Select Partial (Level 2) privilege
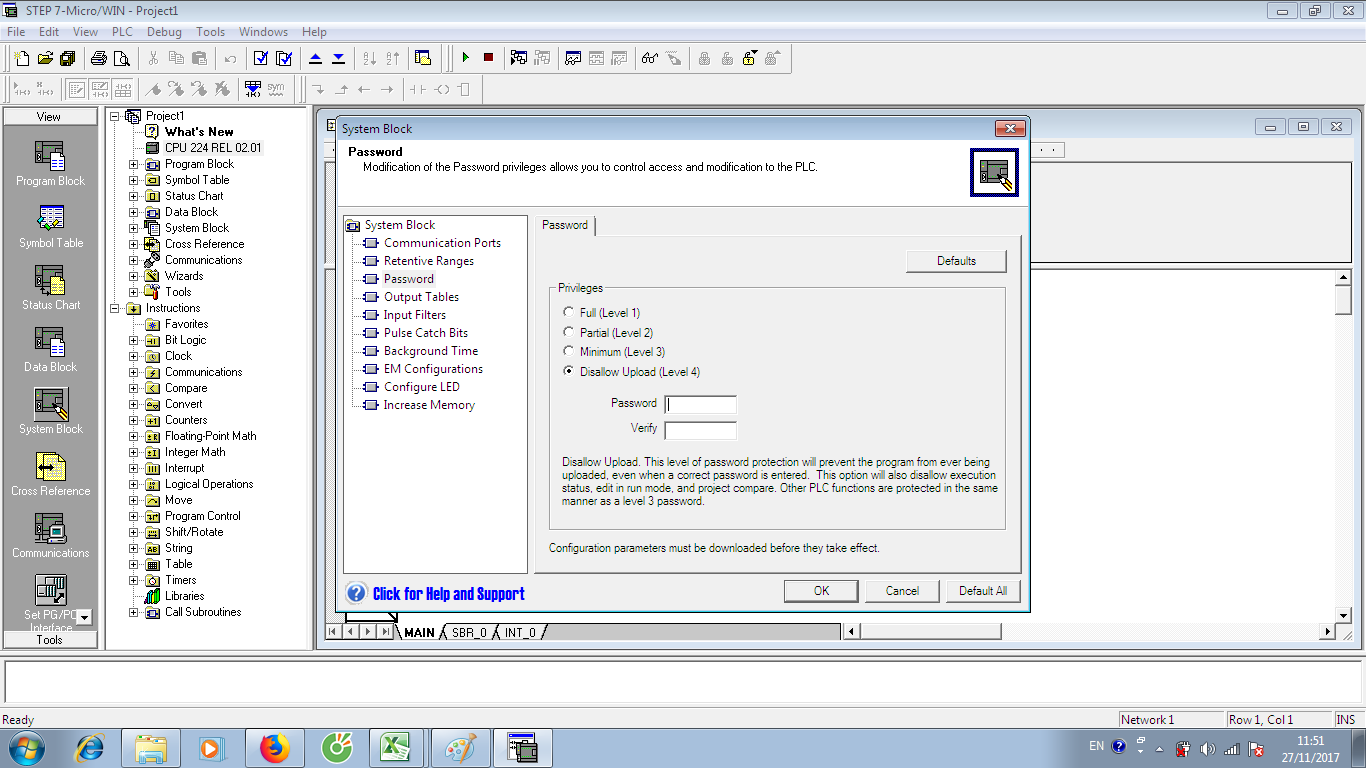The height and width of the screenshot is (768, 1366). click(x=569, y=332)
